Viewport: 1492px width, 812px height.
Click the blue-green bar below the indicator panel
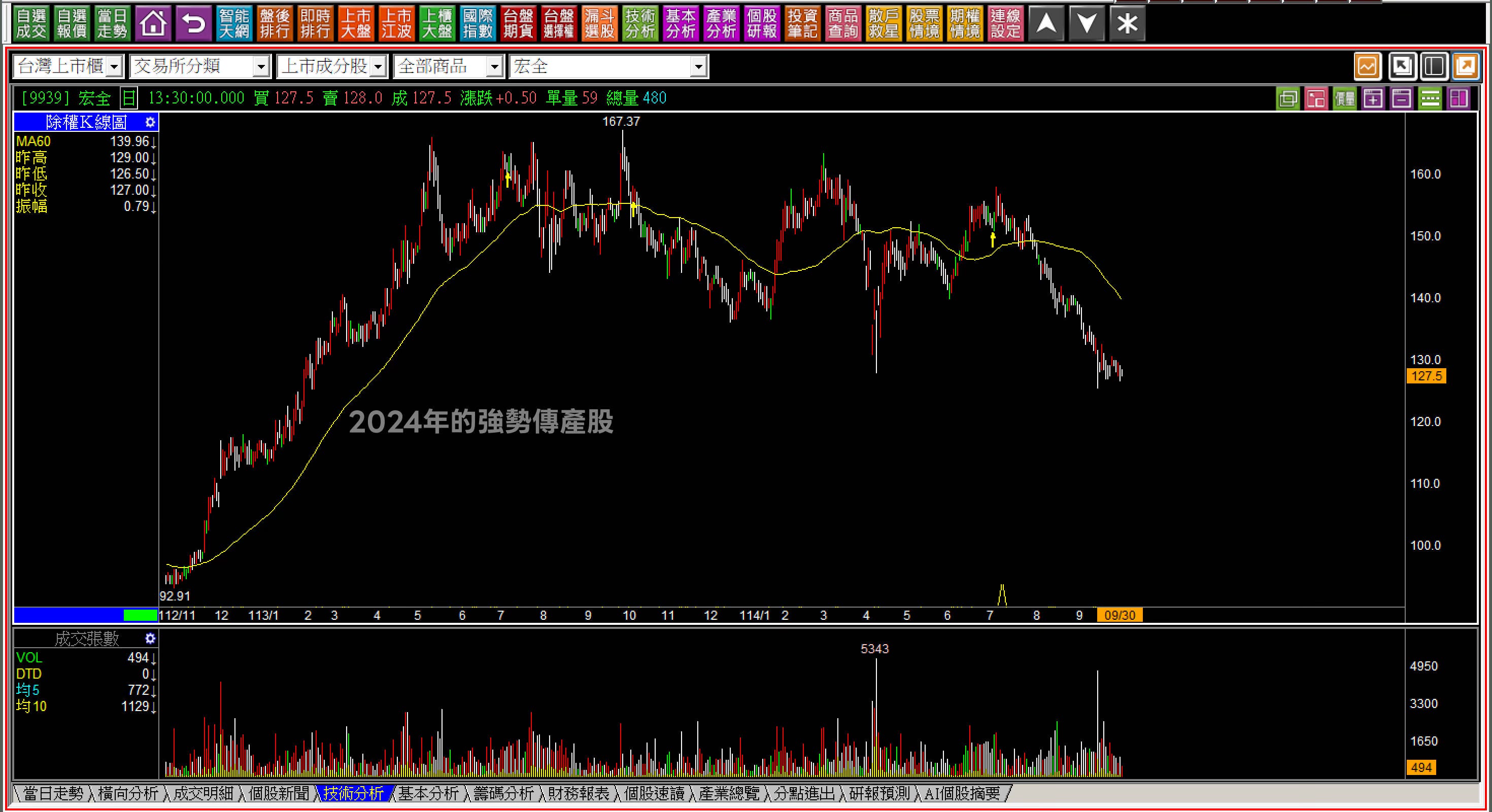(85, 615)
